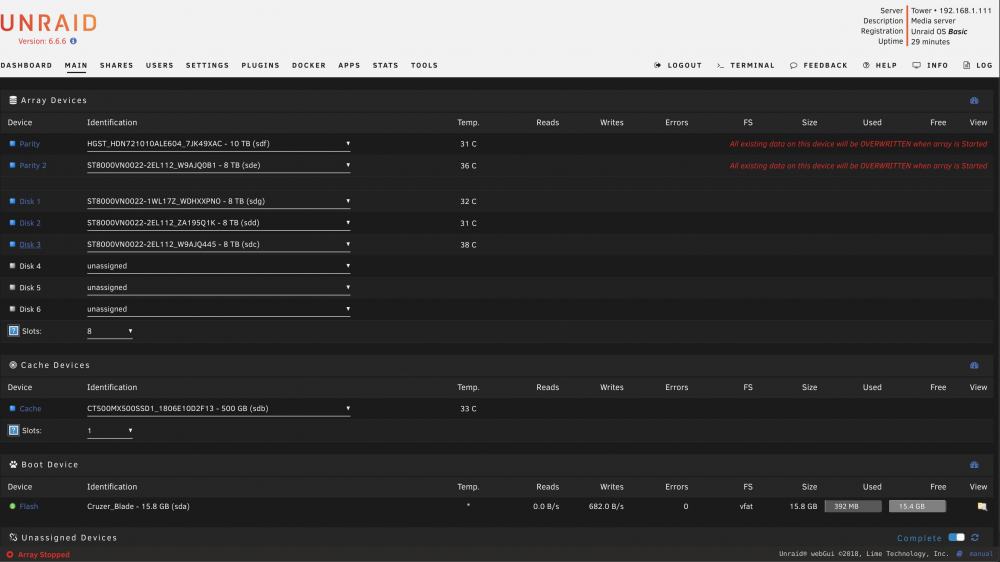
Task: Open the Shares tab
Action: [116, 65]
